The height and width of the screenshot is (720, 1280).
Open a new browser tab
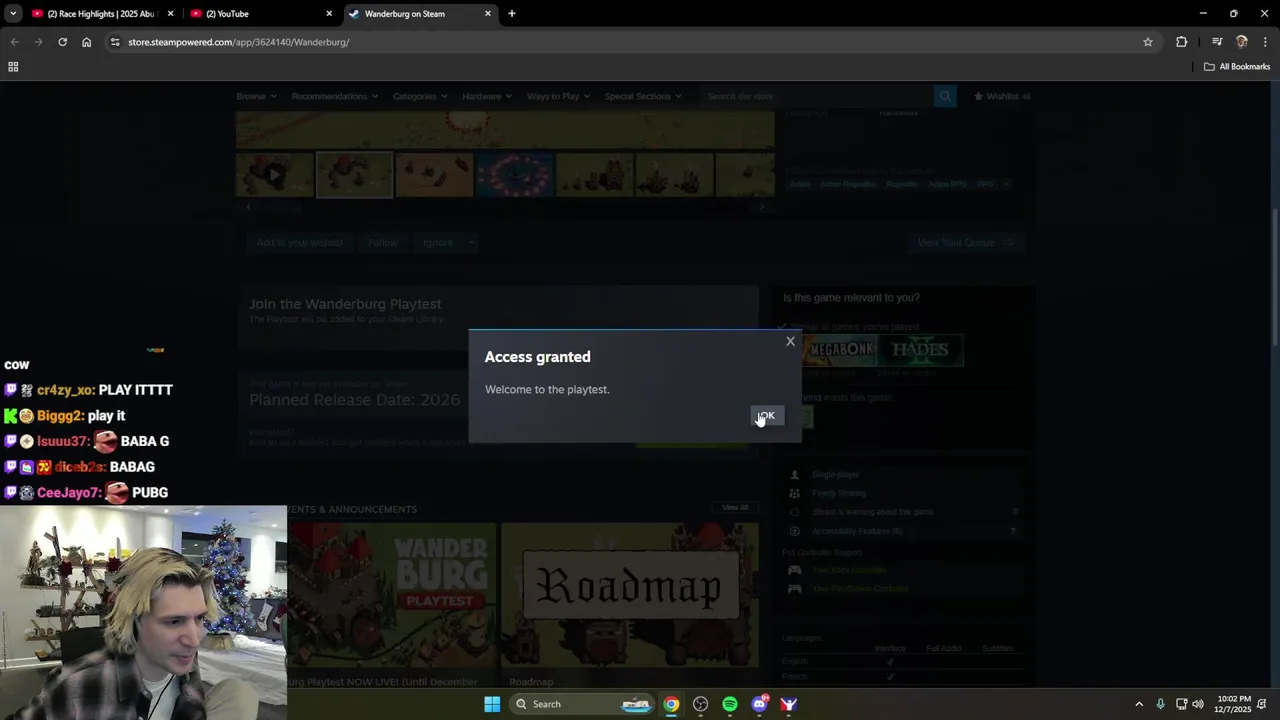(512, 14)
